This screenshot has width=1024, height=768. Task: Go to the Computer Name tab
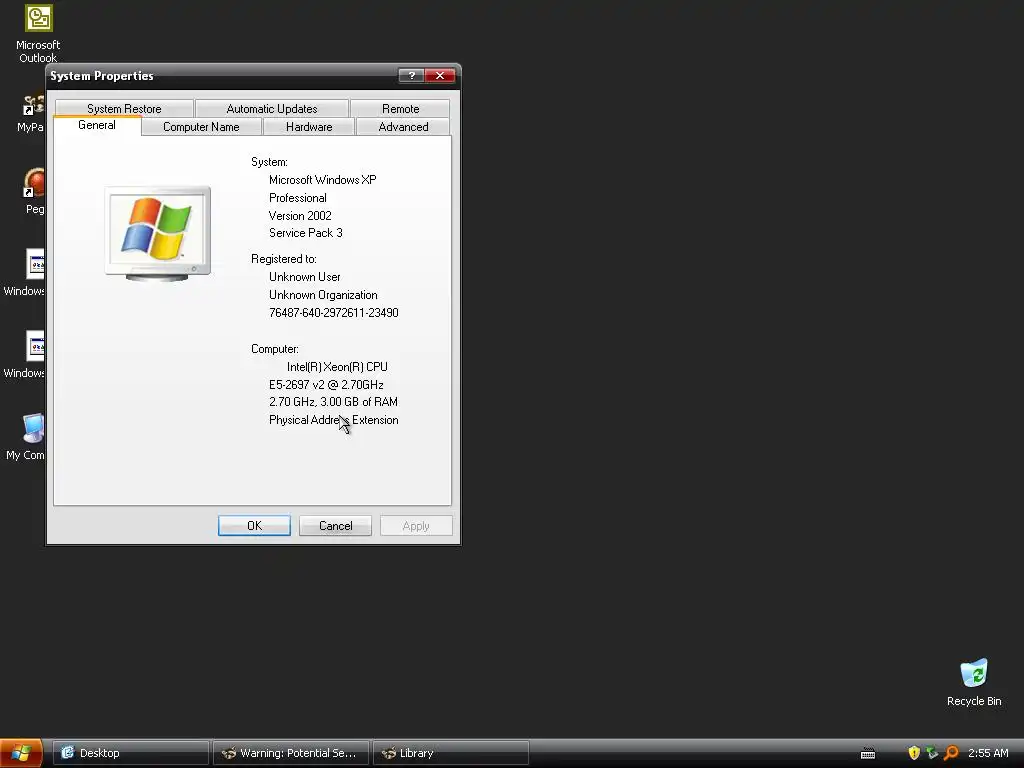[x=201, y=127]
